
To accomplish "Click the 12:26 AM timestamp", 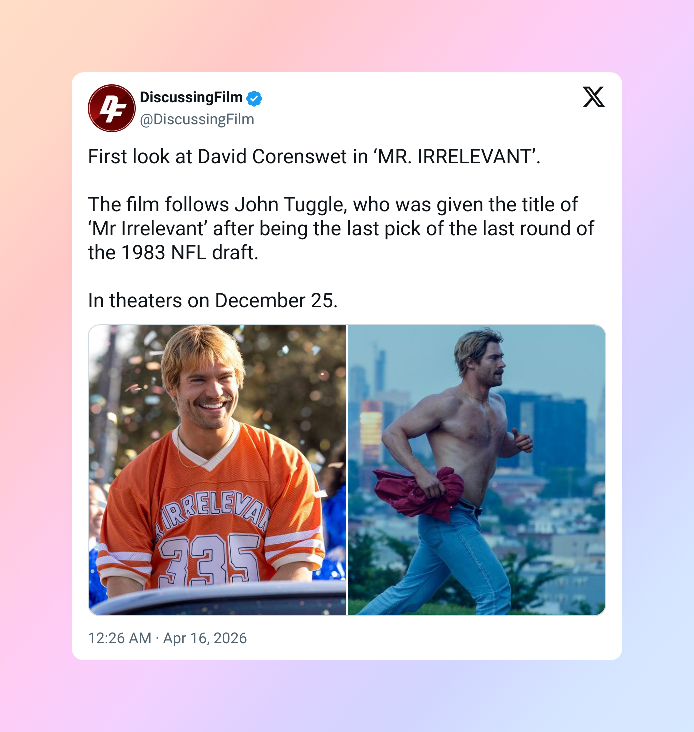I will click(119, 638).
